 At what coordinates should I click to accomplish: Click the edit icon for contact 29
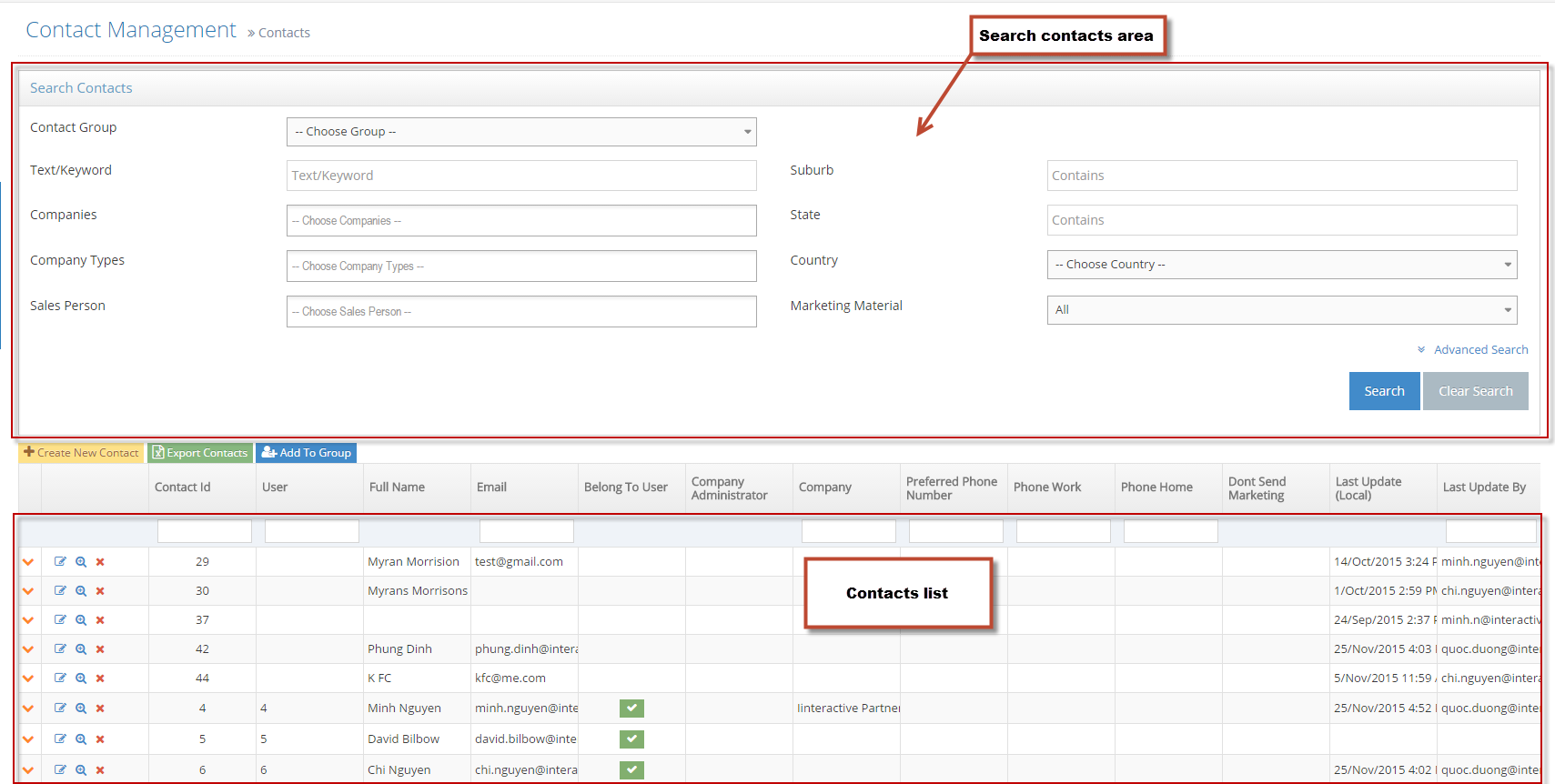point(60,562)
